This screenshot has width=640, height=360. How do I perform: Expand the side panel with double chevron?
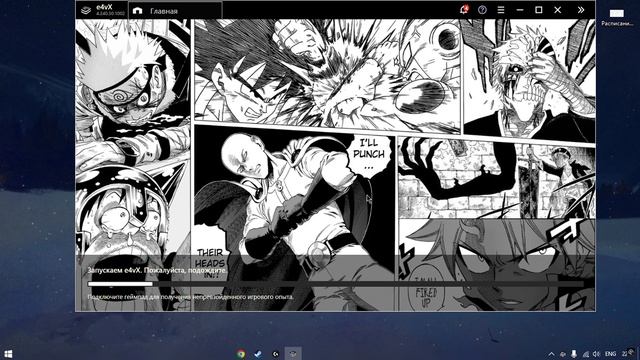(x=581, y=10)
